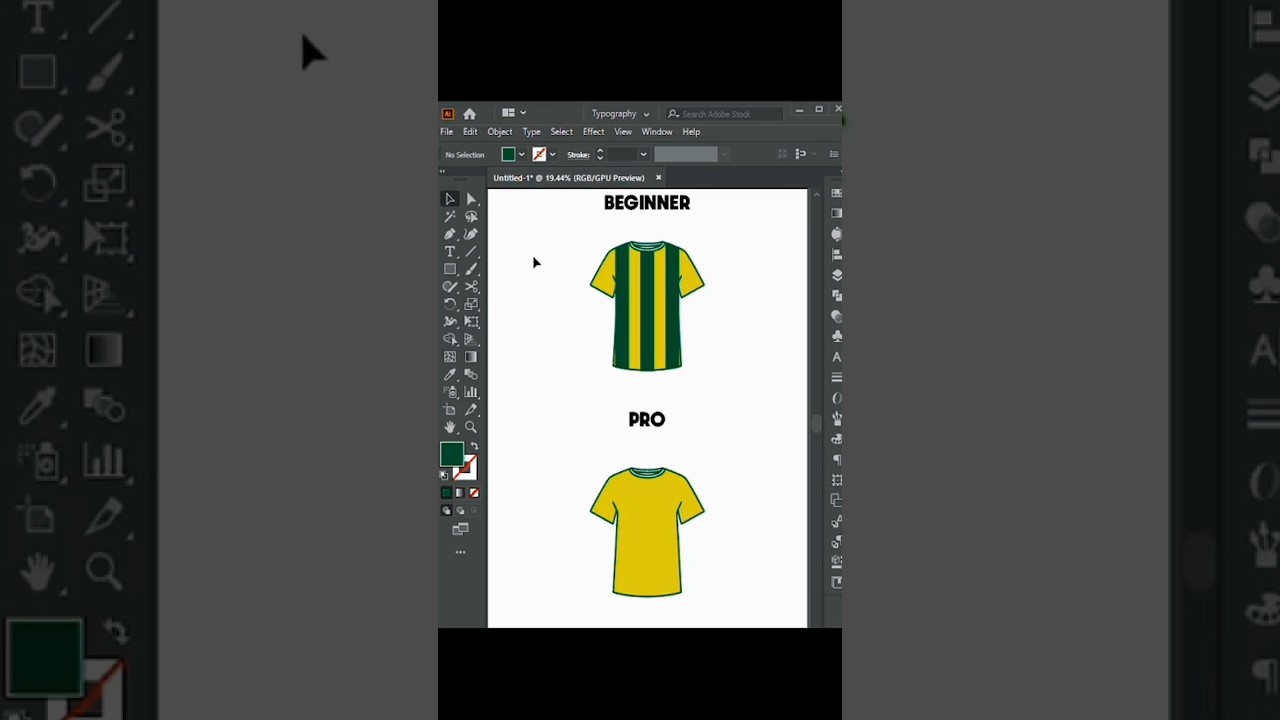Image resolution: width=1280 pixels, height=720 pixels.
Task: Switch to Gradient fill mode button
Action: pos(460,493)
